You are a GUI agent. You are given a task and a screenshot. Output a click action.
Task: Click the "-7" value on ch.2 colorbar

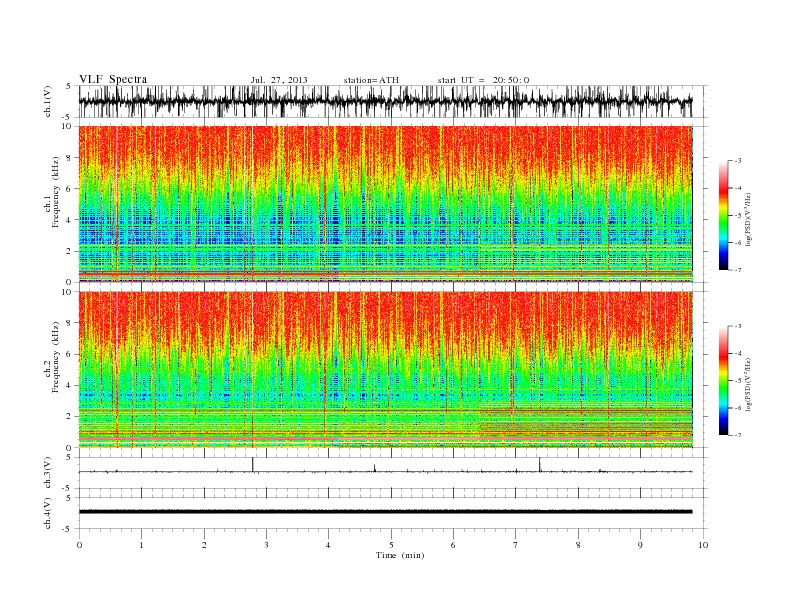[x=737, y=435]
